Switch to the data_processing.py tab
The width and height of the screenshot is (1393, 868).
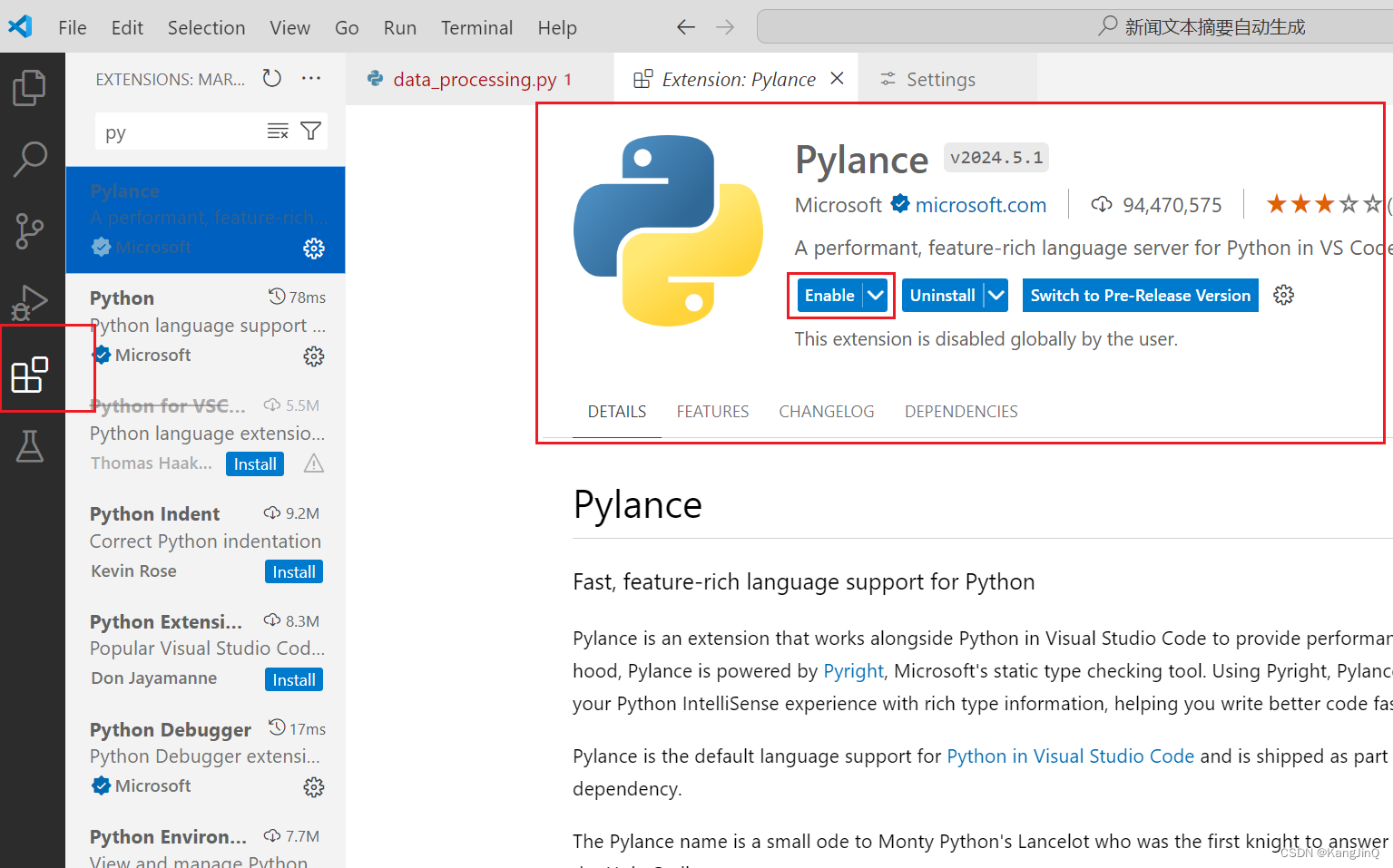tap(480, 79)
